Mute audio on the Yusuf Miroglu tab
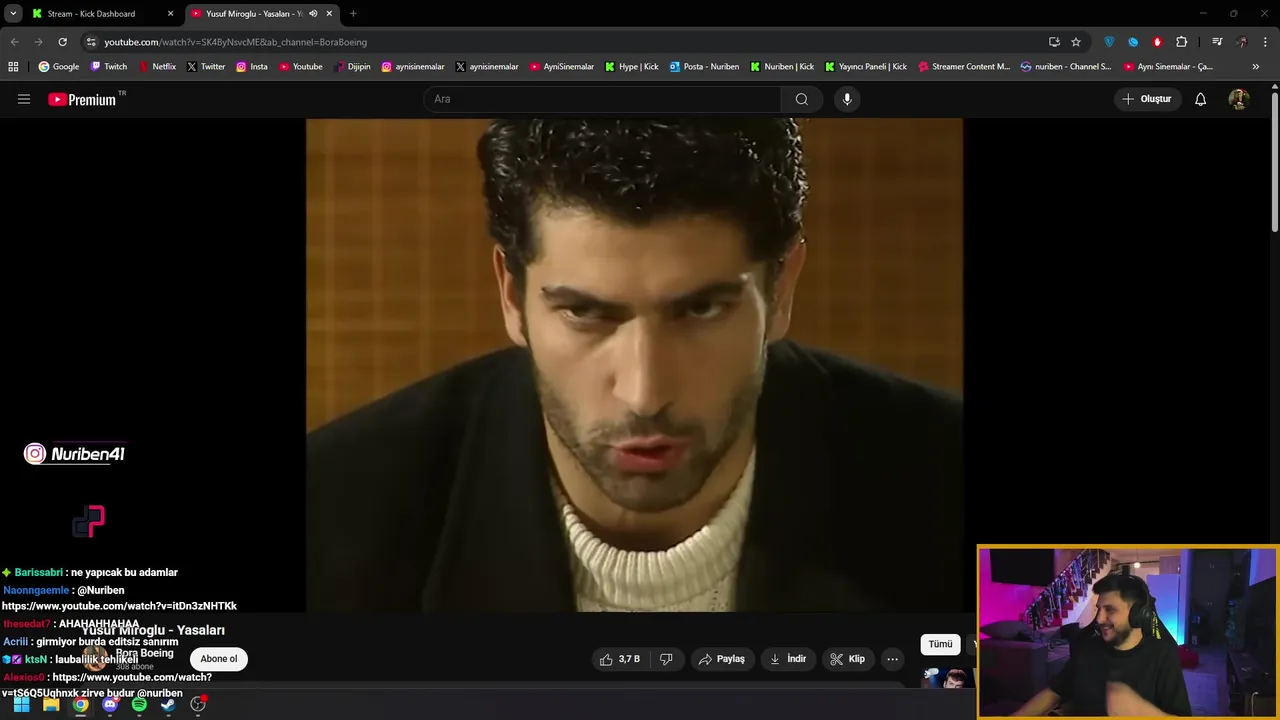 (x=313, y=14)
